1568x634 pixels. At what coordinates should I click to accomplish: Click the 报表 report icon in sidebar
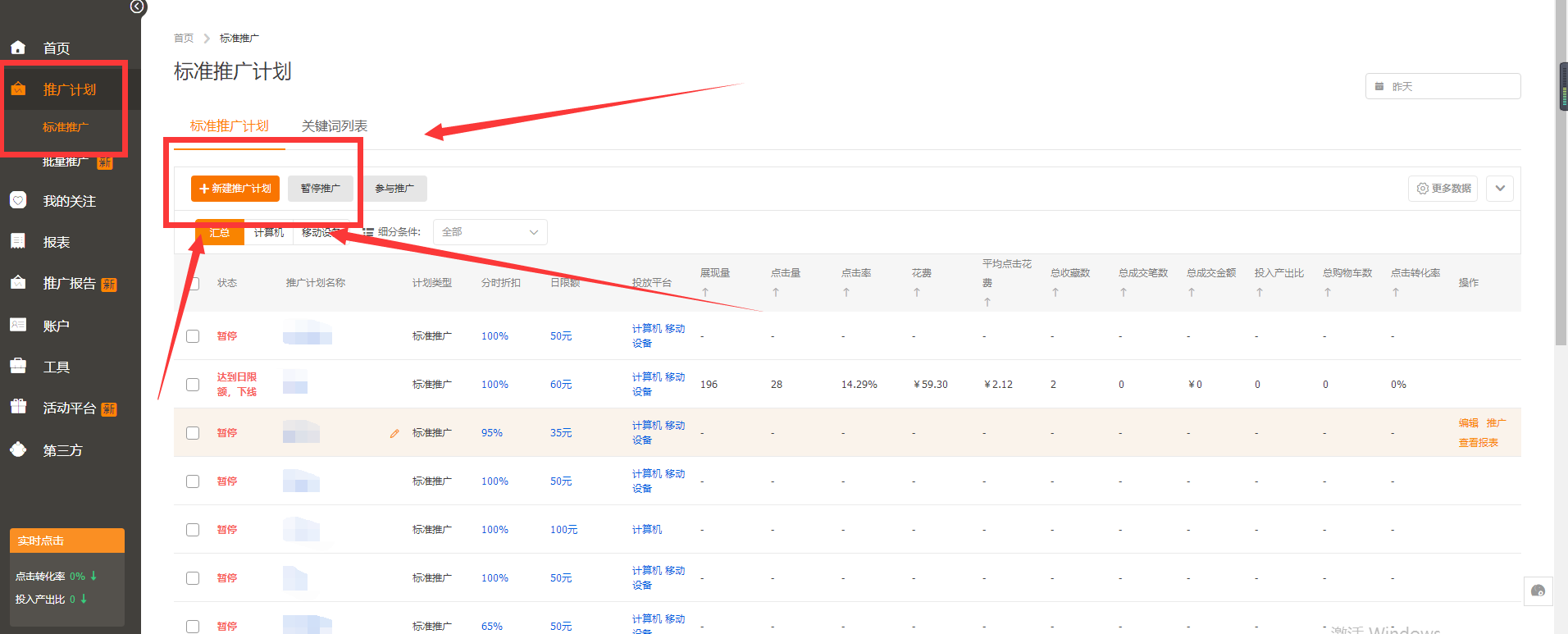[x=18, y=241]
